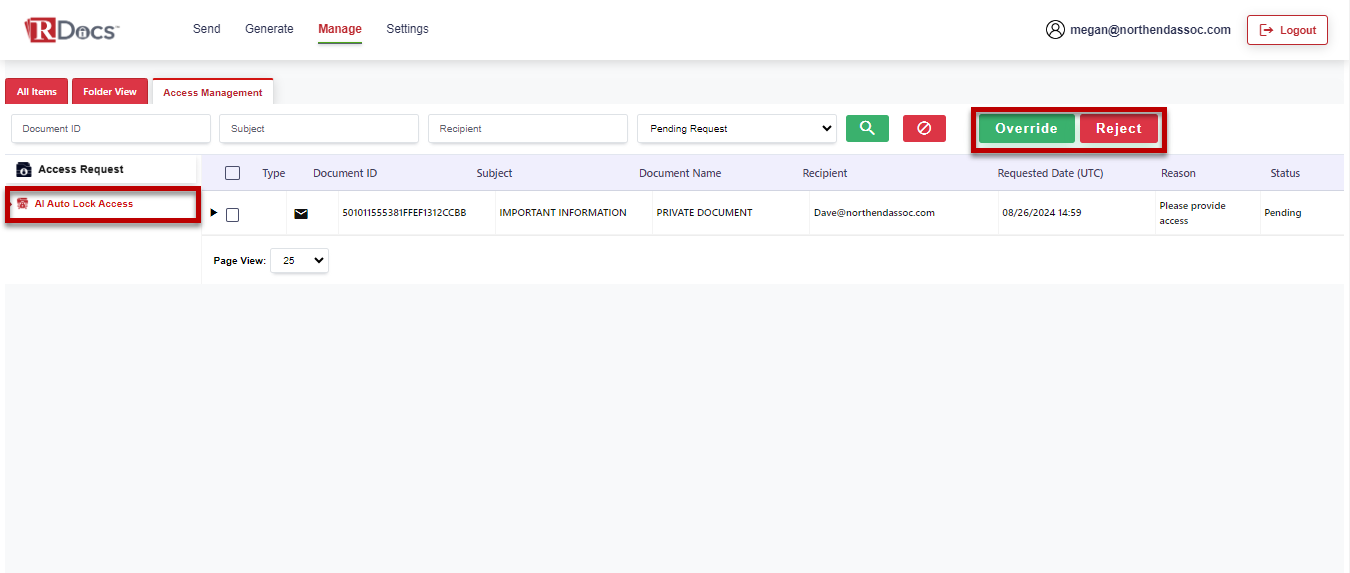Click the Page View label
Image resolution: width=1350 pixels, height=573 pixels.
tap(240, 261)
